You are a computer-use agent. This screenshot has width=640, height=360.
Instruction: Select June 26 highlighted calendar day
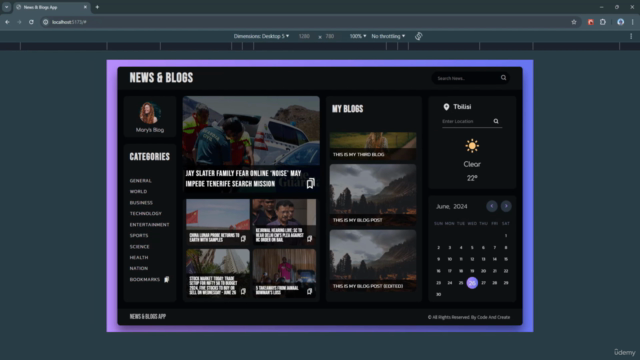tap(472, 283)
